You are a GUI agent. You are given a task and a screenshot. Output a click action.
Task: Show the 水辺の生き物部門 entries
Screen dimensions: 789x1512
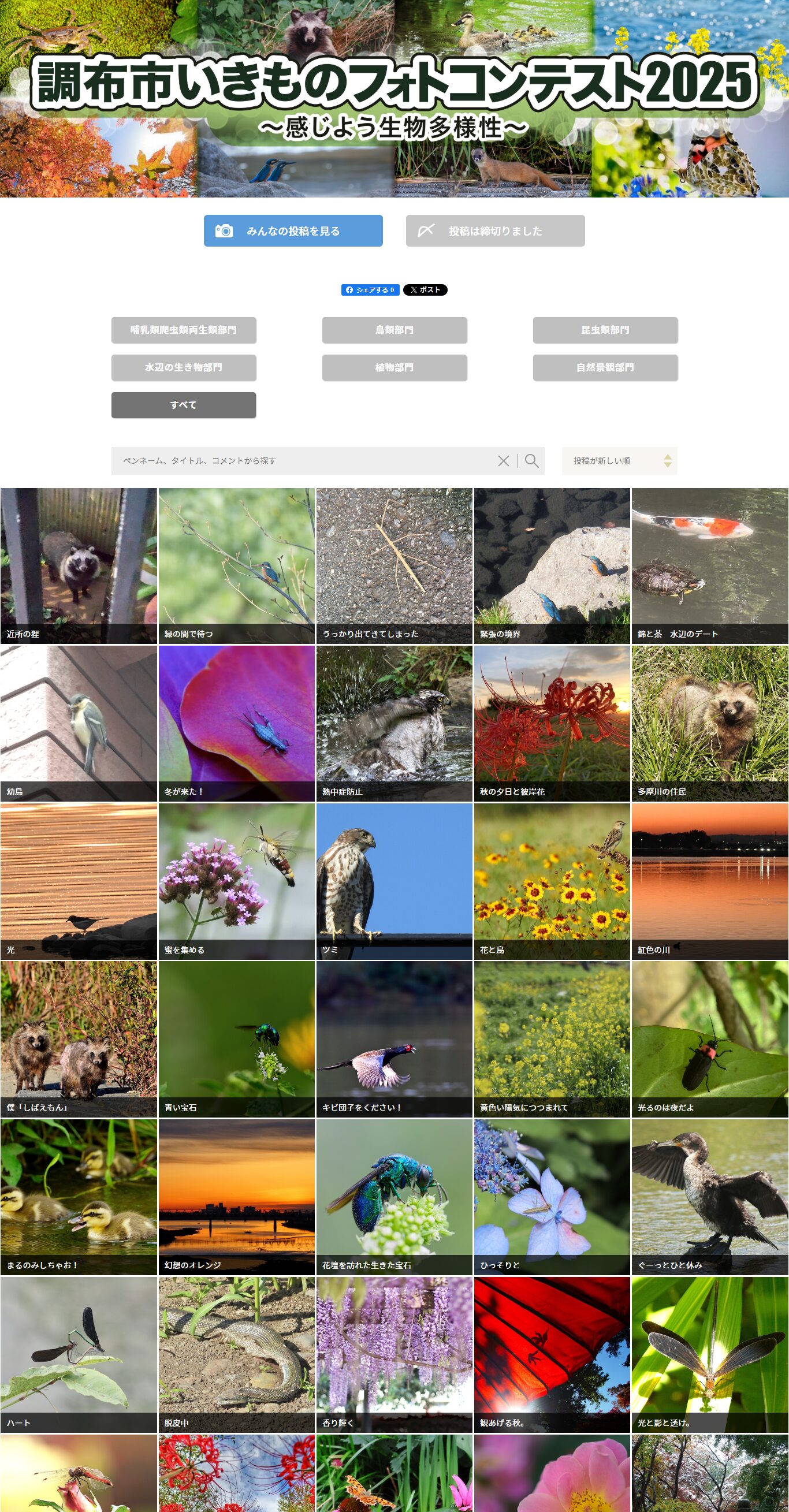[x=184, y=367]
